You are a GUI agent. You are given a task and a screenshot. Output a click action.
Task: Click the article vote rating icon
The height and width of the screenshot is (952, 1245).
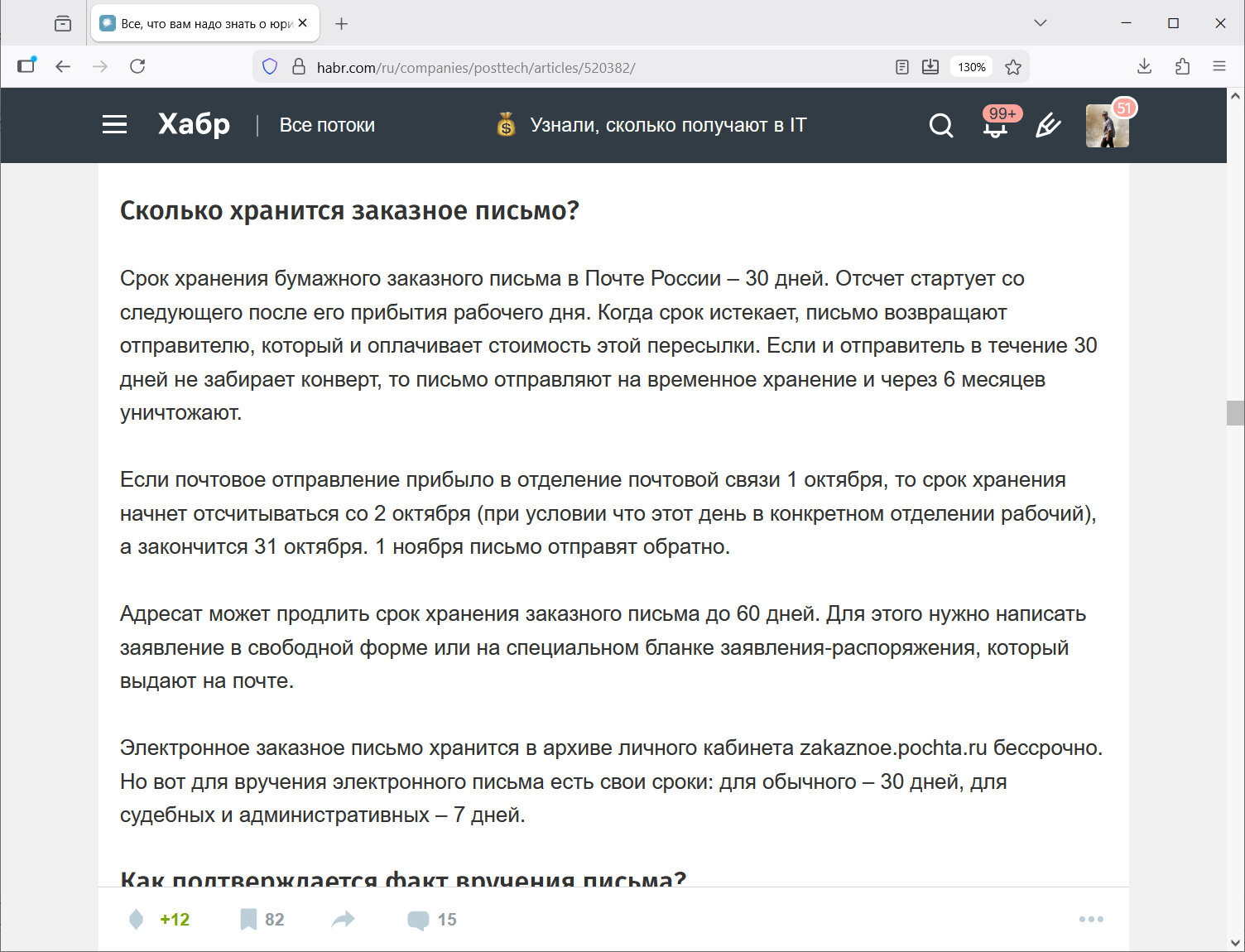pyautogui.click(x=137, y=919)
